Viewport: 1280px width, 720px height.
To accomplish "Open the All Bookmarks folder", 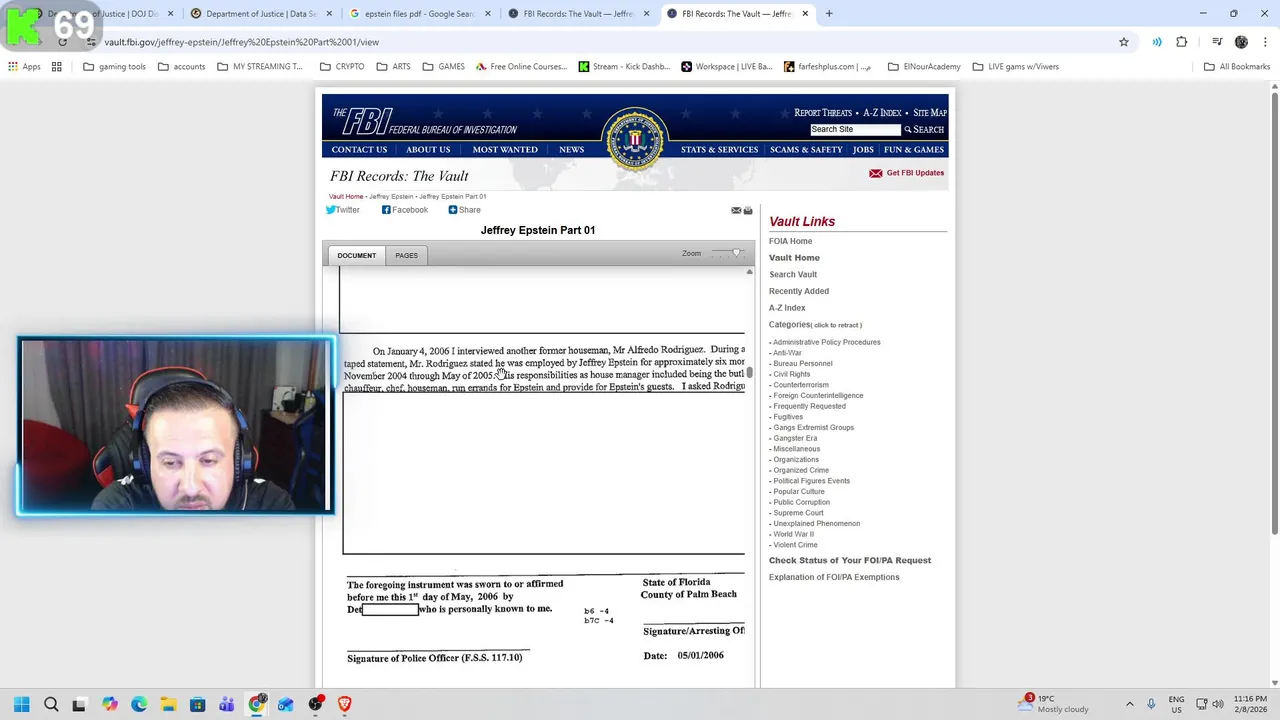I will click(x=1236, y=67).
